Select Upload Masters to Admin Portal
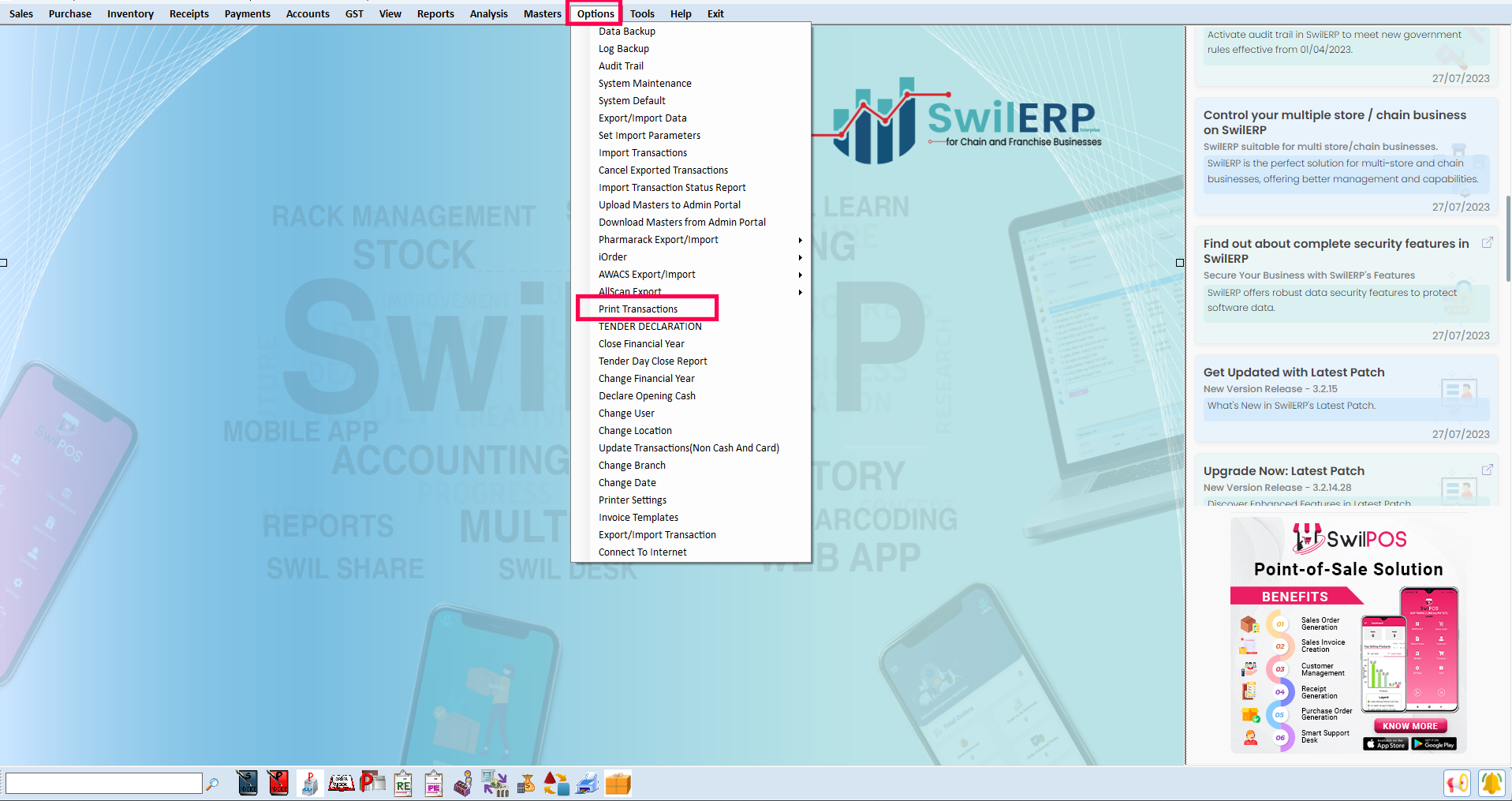1512x801 pixels. (670, 205)
